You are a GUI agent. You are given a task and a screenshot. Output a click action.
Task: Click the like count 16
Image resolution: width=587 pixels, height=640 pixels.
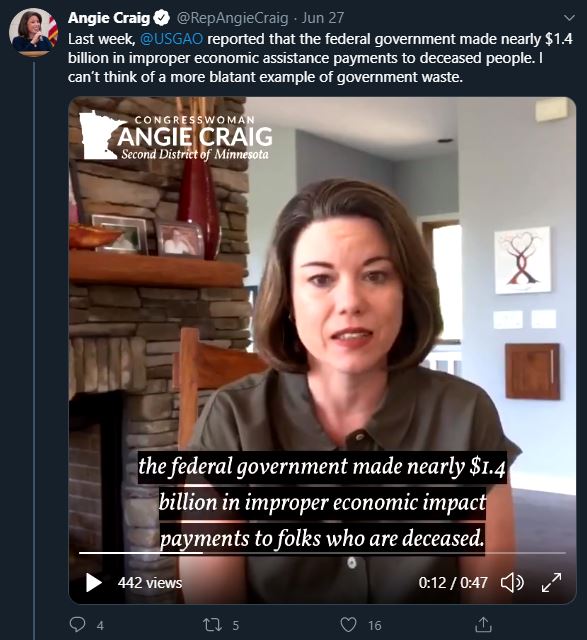[x=375, y=625]
